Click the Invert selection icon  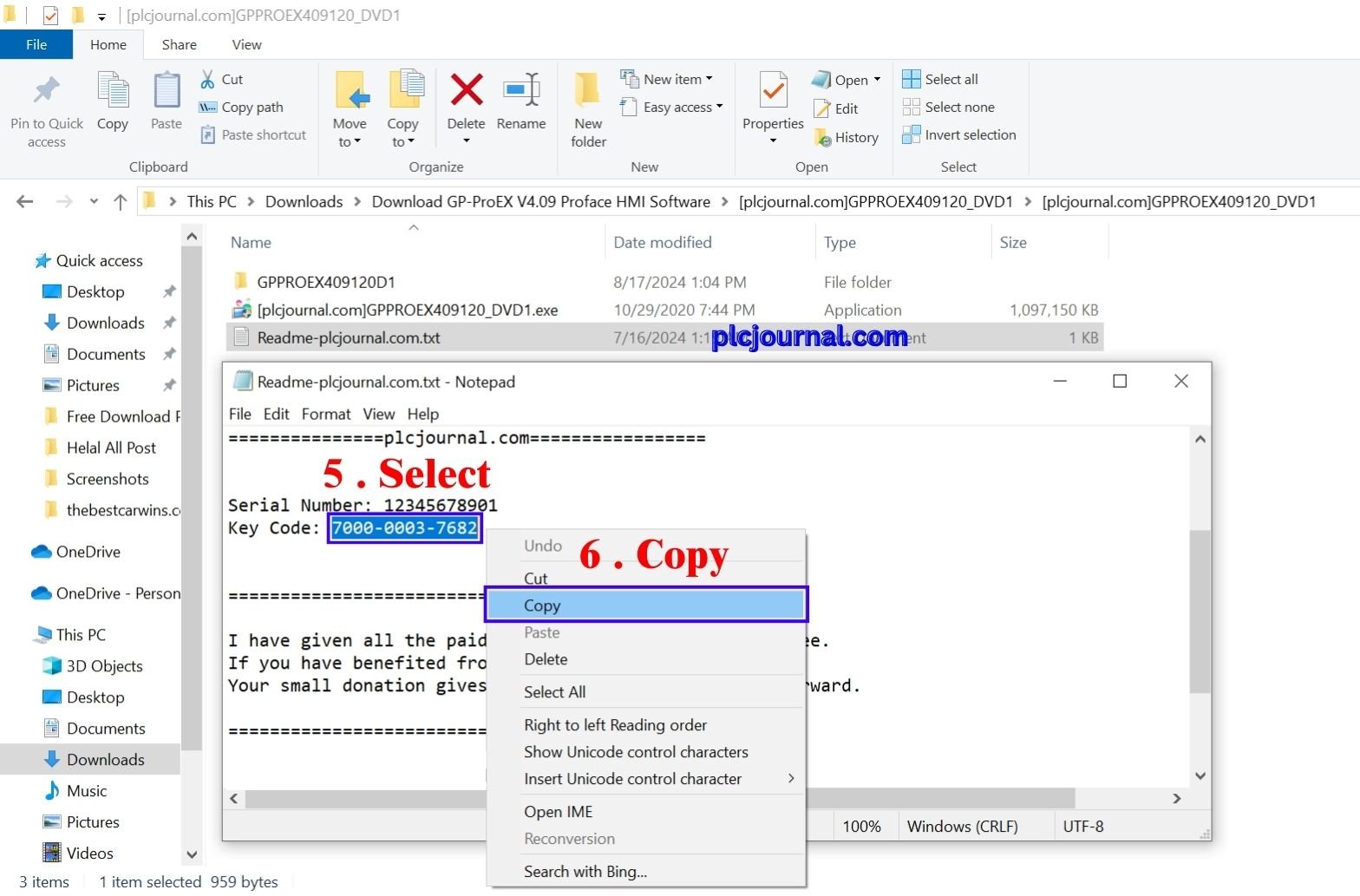click(x=911, y=134)
